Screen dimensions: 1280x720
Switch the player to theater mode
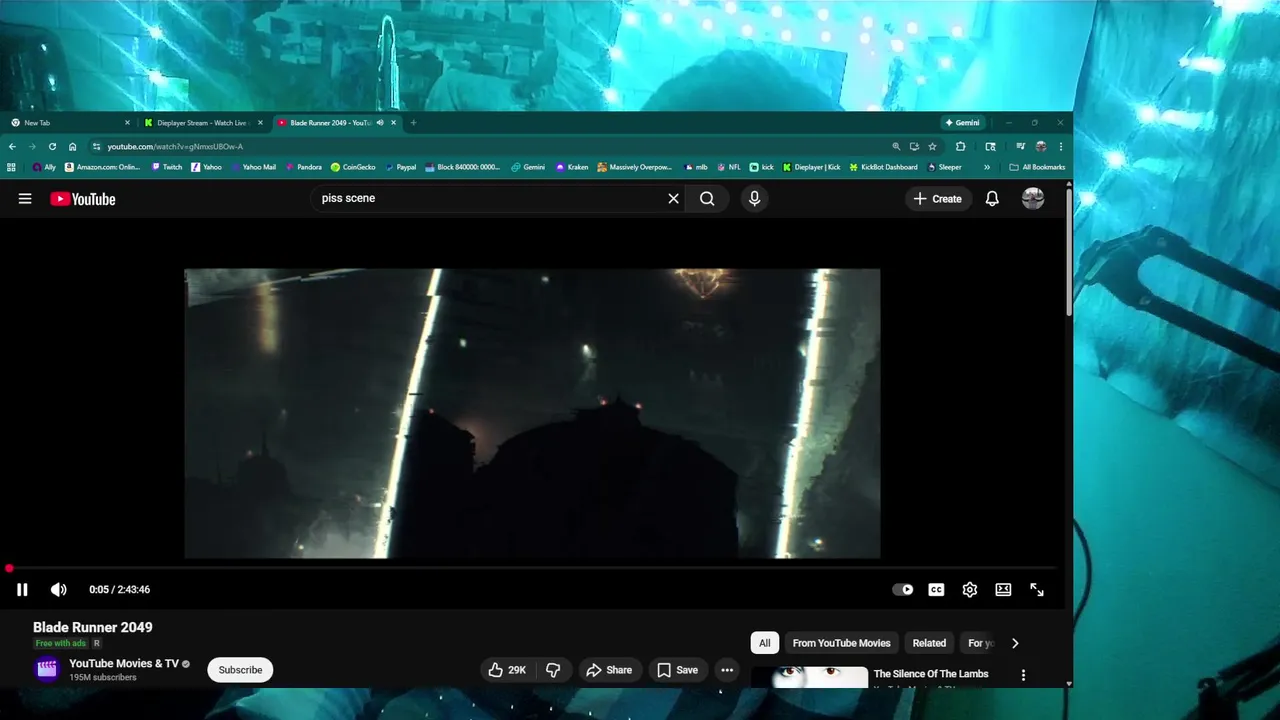(x=1003, y=590)
